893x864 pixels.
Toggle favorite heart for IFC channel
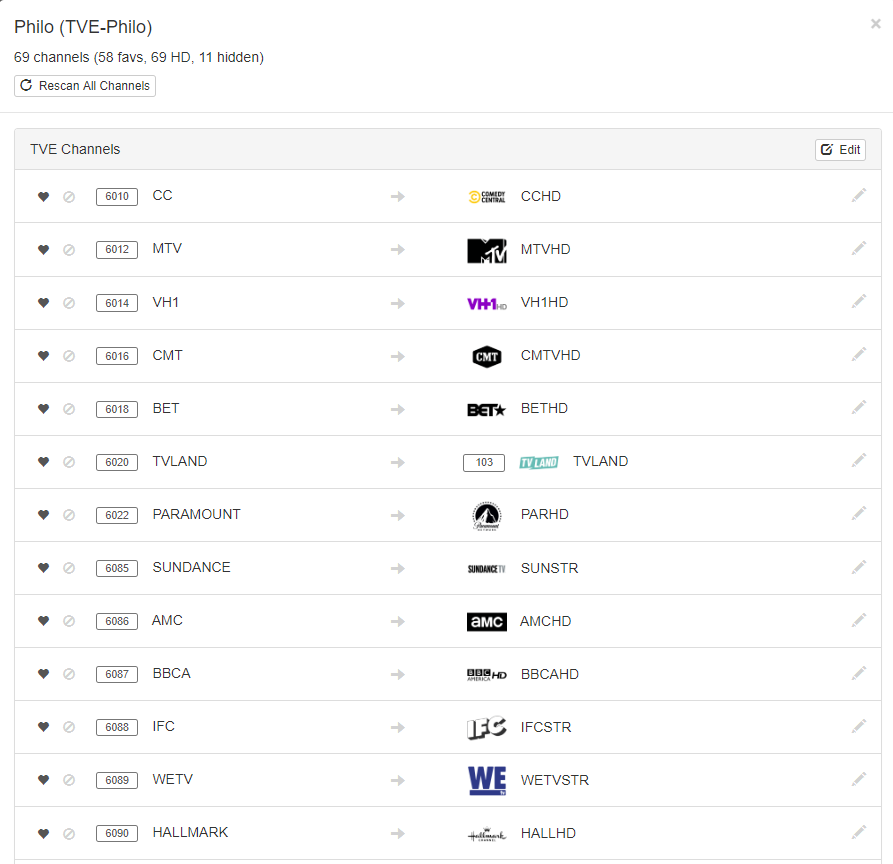tap(43, 726)
